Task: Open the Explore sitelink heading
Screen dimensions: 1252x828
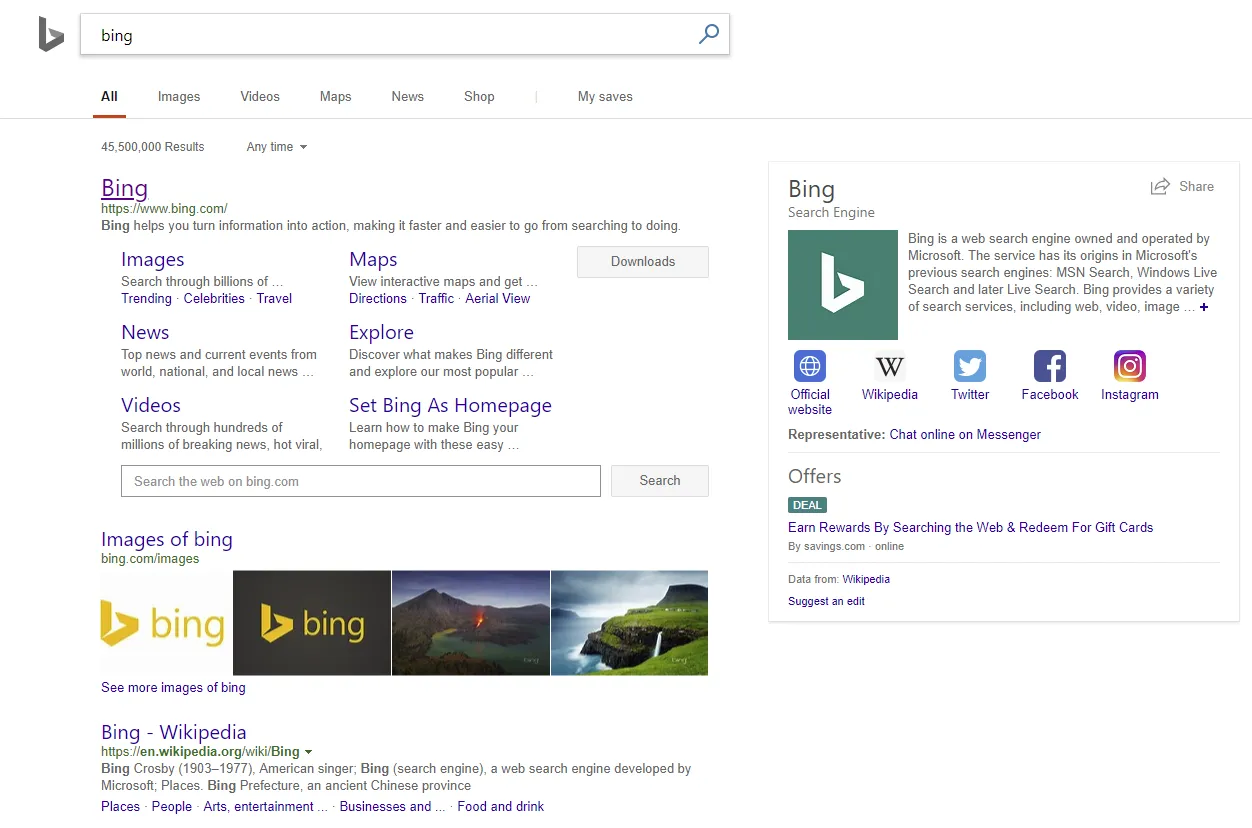Action: coord(381,333)
